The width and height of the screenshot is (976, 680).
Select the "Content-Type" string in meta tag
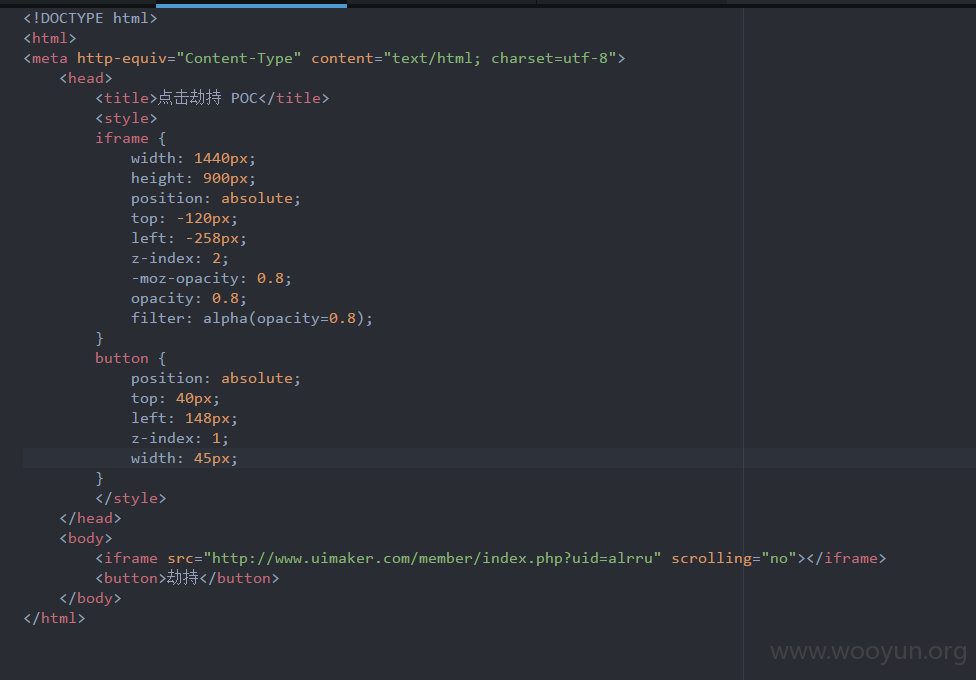[239, 58]
